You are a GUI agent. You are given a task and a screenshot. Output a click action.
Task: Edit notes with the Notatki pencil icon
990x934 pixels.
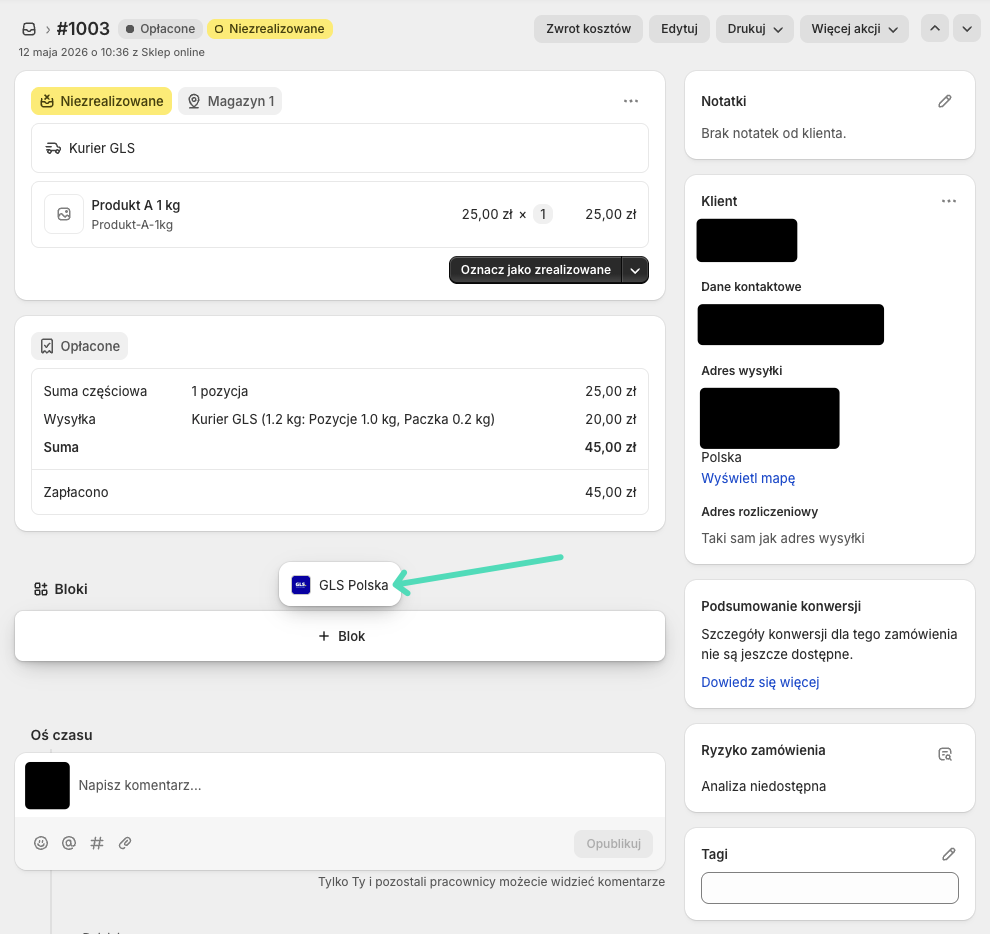pos(945,101)
